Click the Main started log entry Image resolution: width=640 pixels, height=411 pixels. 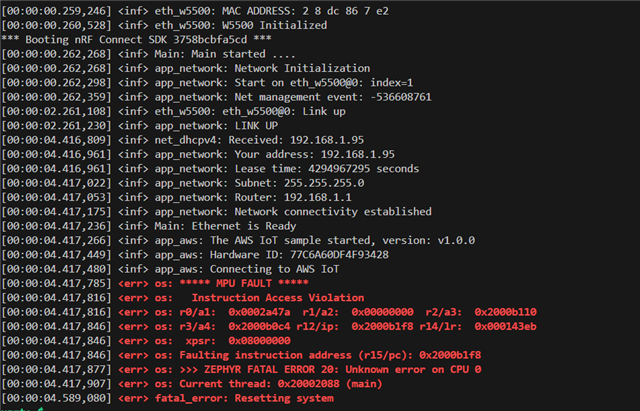148,54
